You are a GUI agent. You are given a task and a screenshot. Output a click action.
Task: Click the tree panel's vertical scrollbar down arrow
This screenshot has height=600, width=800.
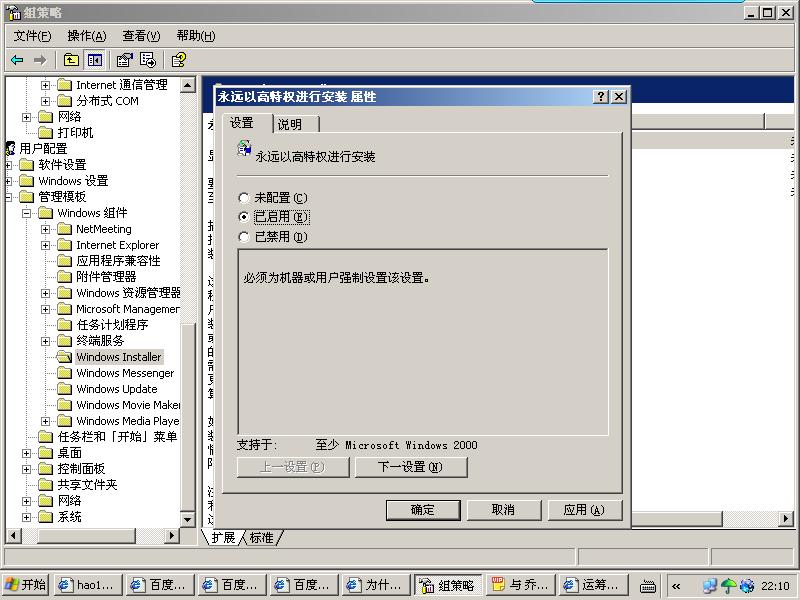(187, 519)
